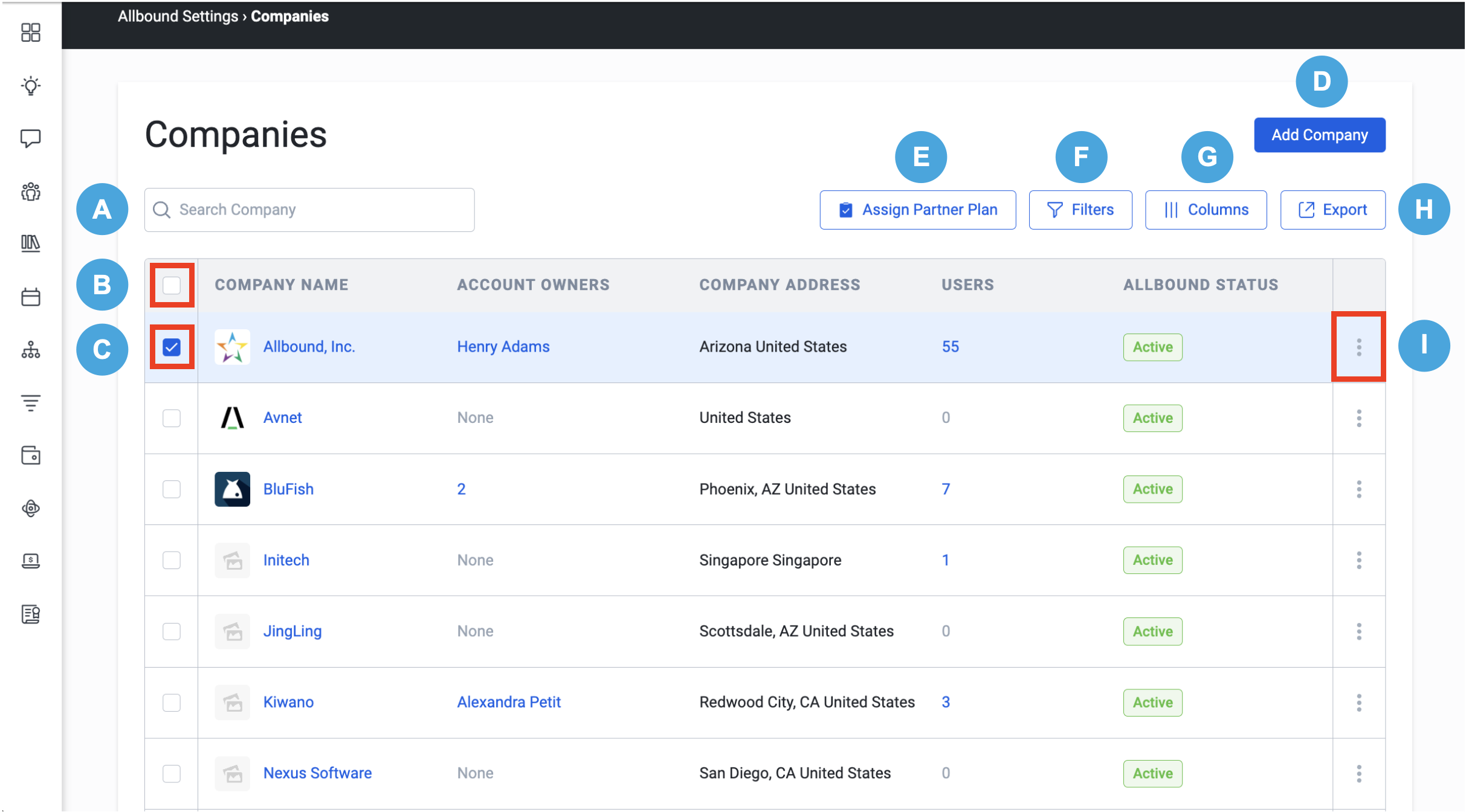Open account owner Henry Adams
The width and height of the screenshot is (1466, 812).
click(x=503, y=347)
